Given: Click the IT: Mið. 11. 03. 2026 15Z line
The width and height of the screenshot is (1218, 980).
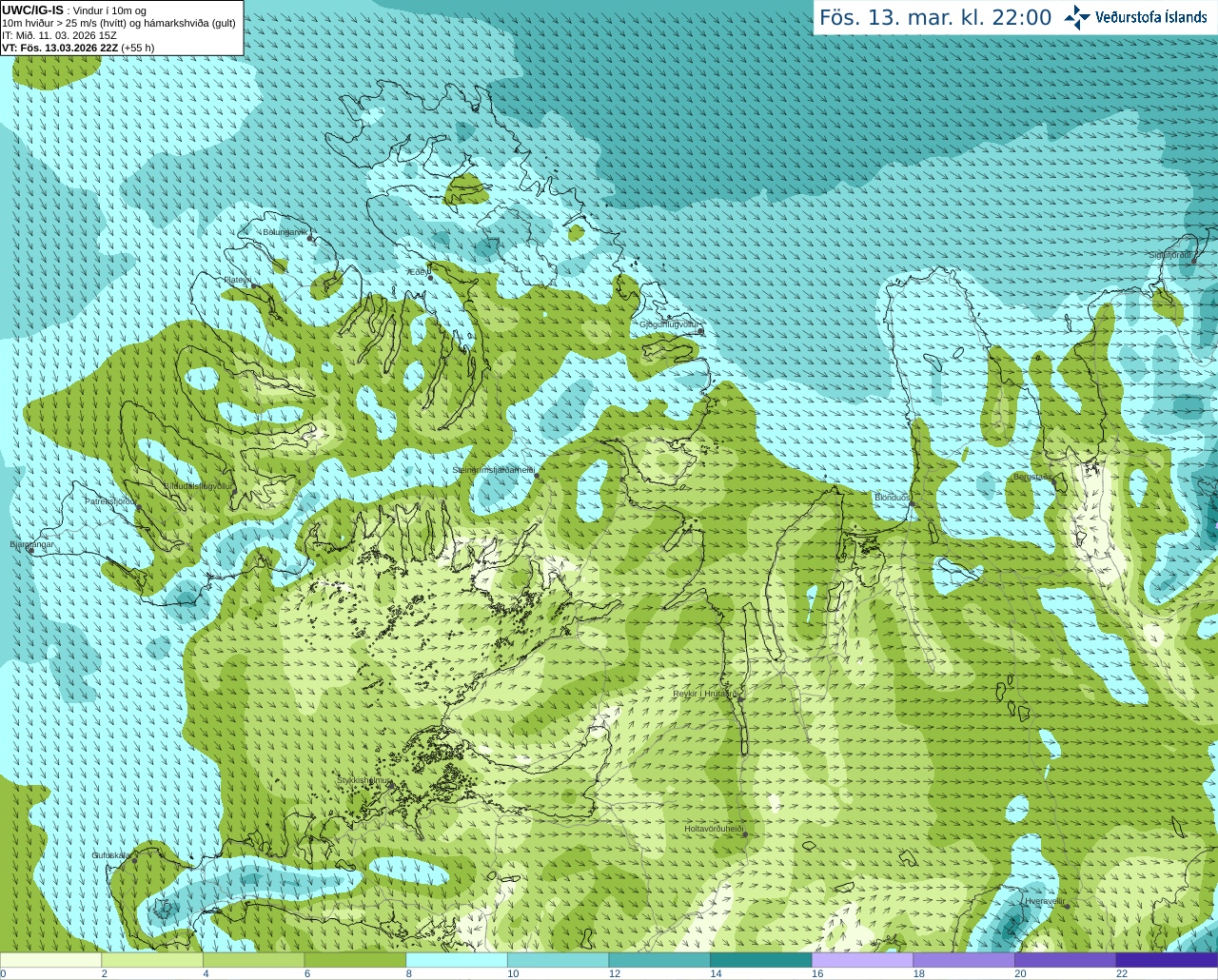Looking at the screenshot, I should click(59, 35).
